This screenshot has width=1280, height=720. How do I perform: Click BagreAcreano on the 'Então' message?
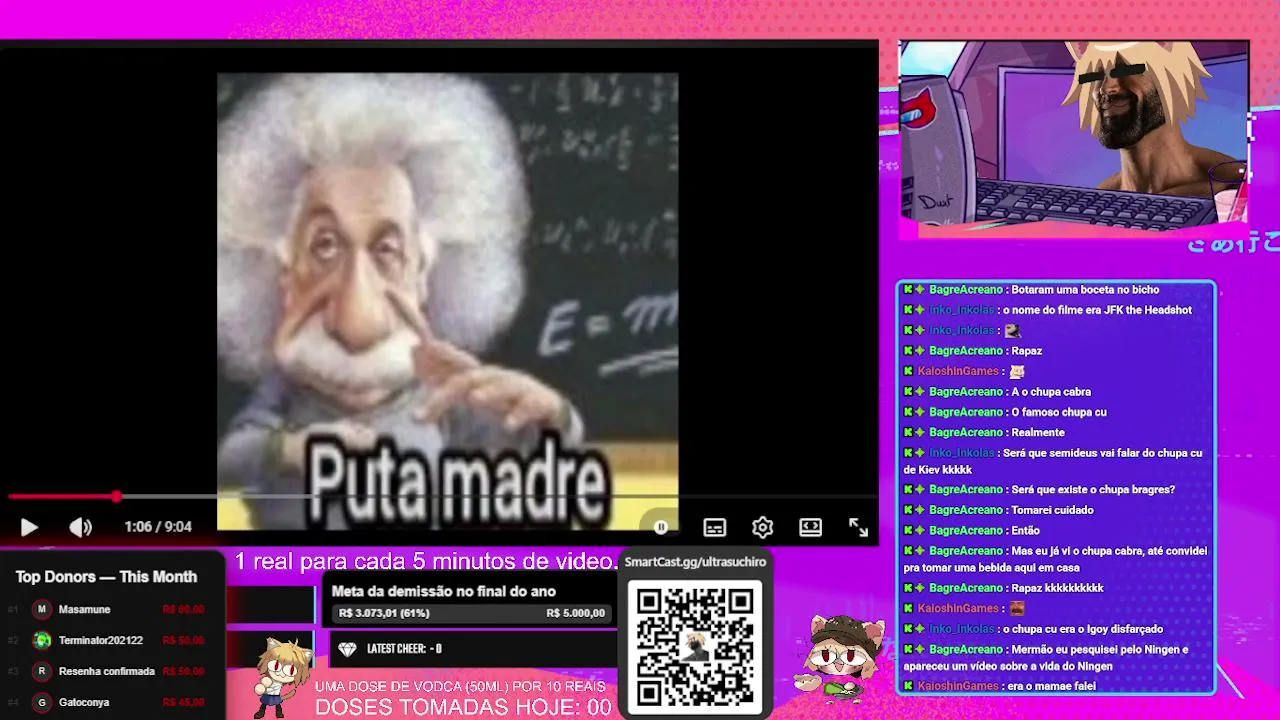click(966, 530)
